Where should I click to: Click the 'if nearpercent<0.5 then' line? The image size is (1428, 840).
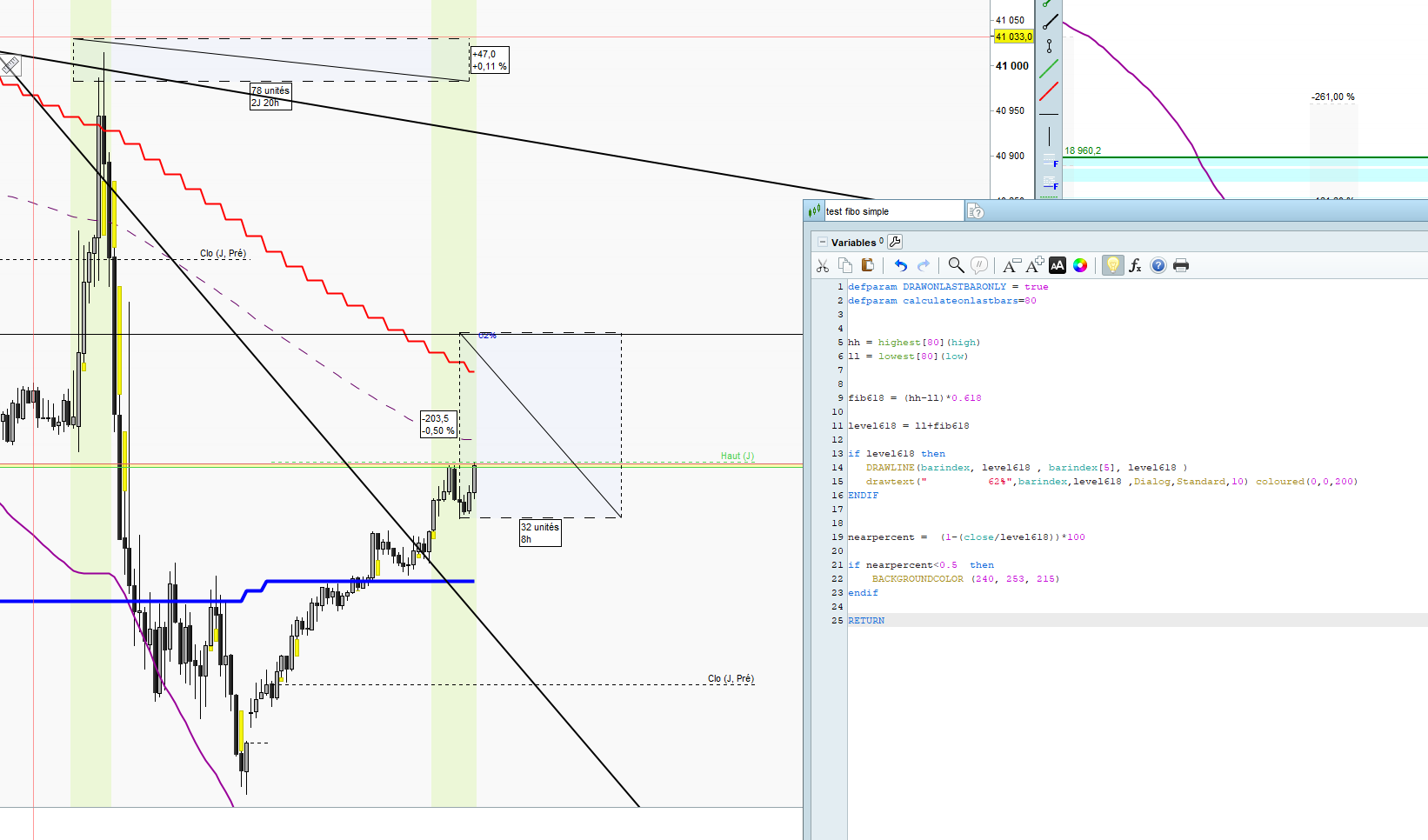point(921,565)
